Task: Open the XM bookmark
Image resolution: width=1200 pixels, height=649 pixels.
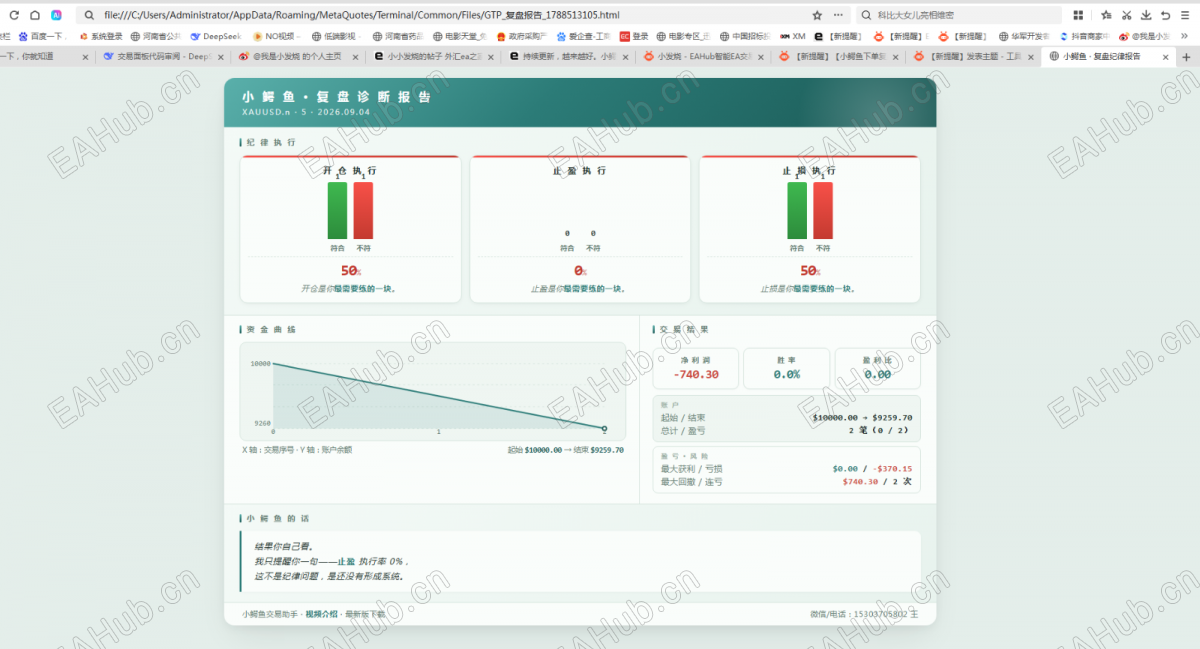Action: coord(792,36)
